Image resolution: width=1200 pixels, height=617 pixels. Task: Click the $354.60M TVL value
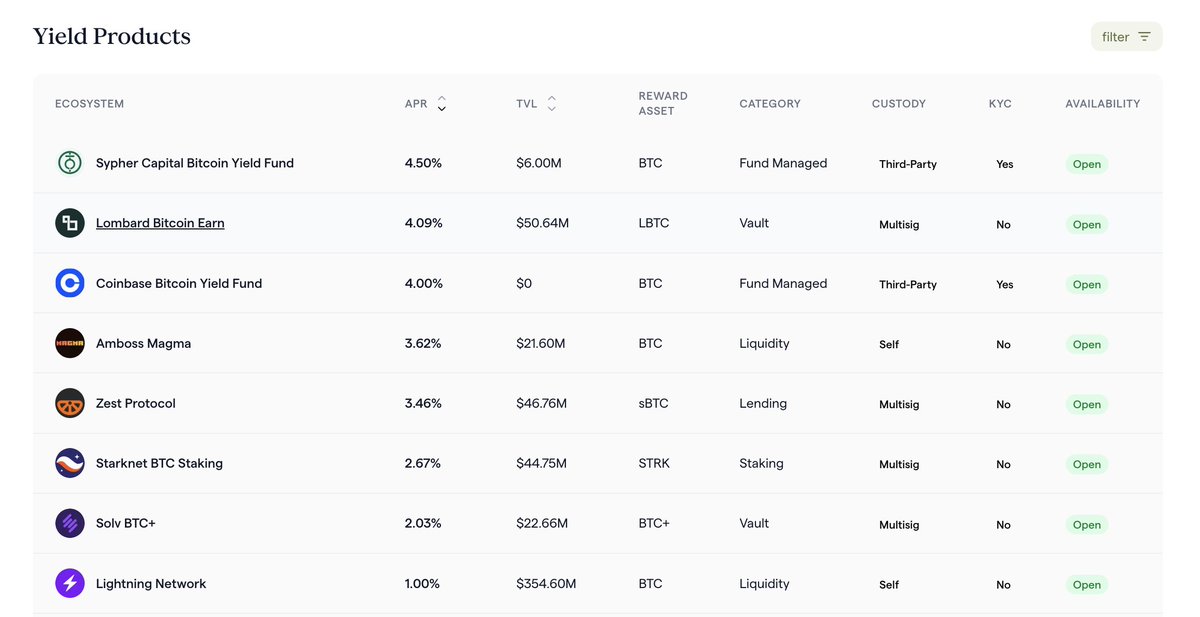tap(546, 583)
